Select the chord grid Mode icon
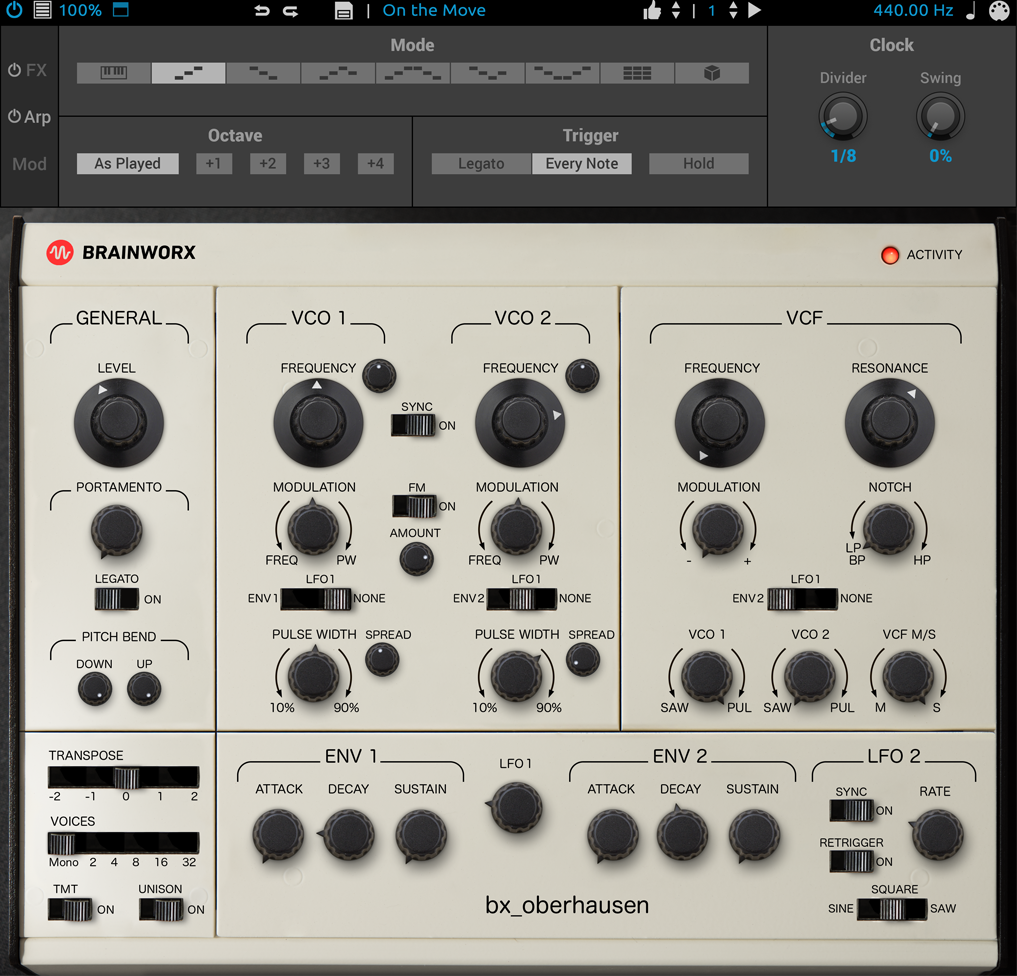The width and height of the screenshot is (1017, 976). coord(637,72)
